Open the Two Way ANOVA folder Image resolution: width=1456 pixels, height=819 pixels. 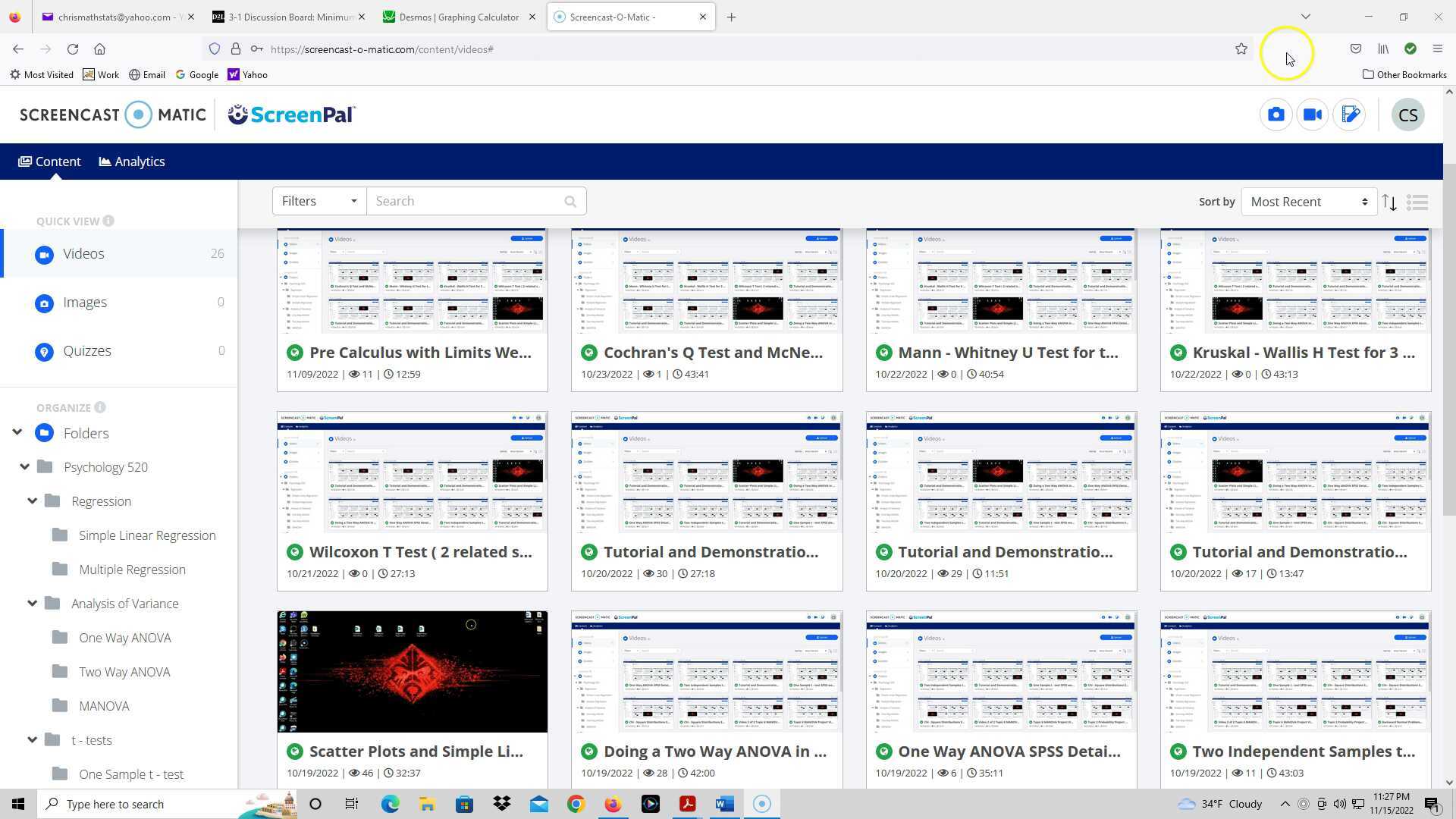(124, 672)
